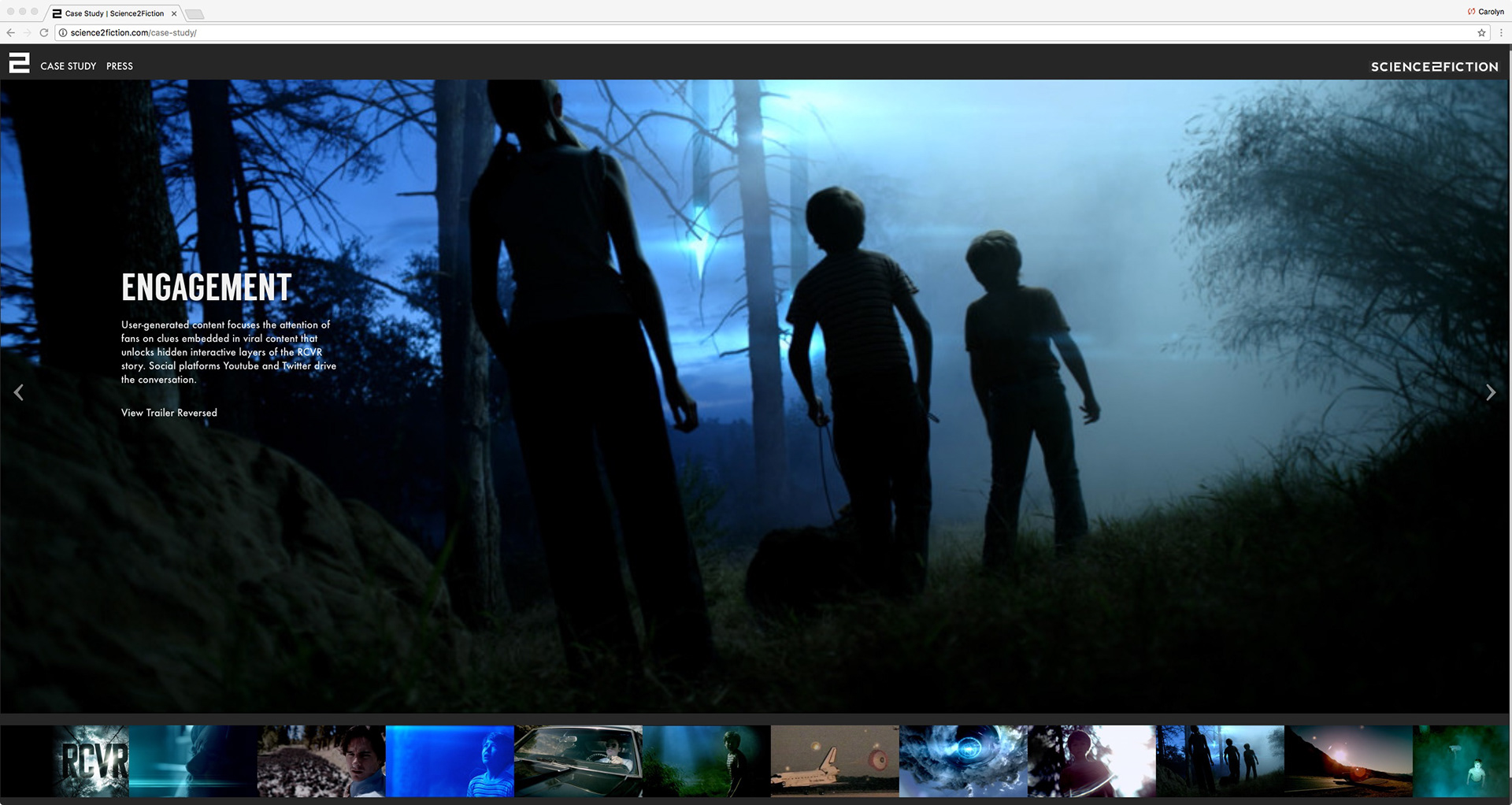Open the PRESS menu item

click(120, 66)
